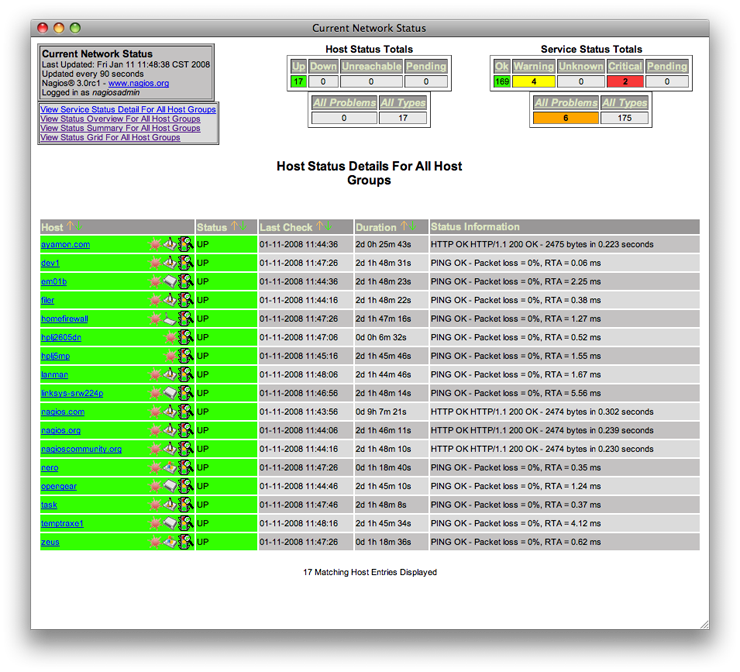The width and height of the screenshot is (740, 672).
Task: Open View Service Status Detail For All Host Groups
Action: 127,109
